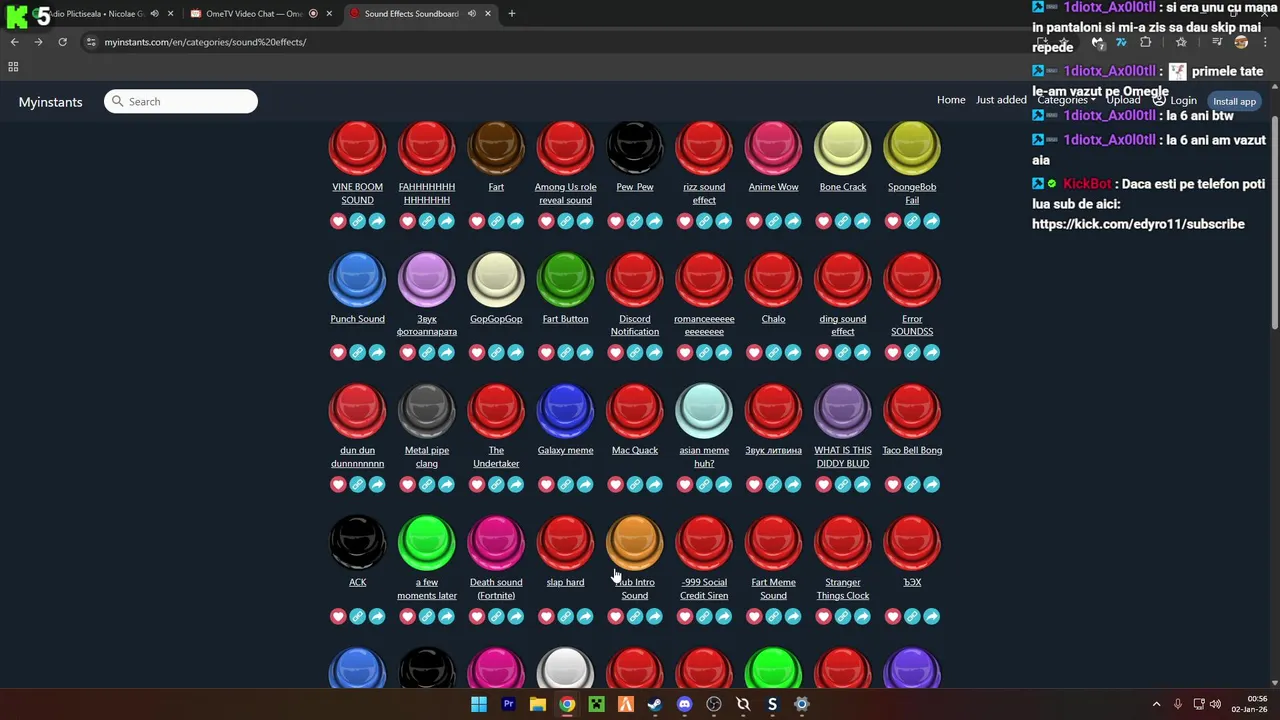Open the romanceeeeee sound title link

[x=704, y=325]
